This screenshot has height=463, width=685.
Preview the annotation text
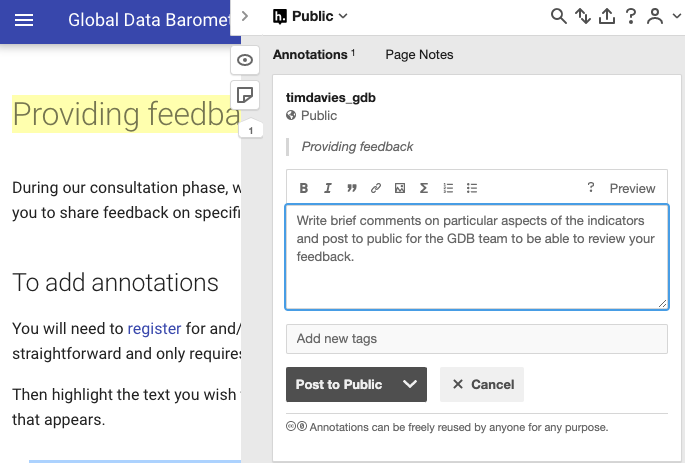(632, 188)
